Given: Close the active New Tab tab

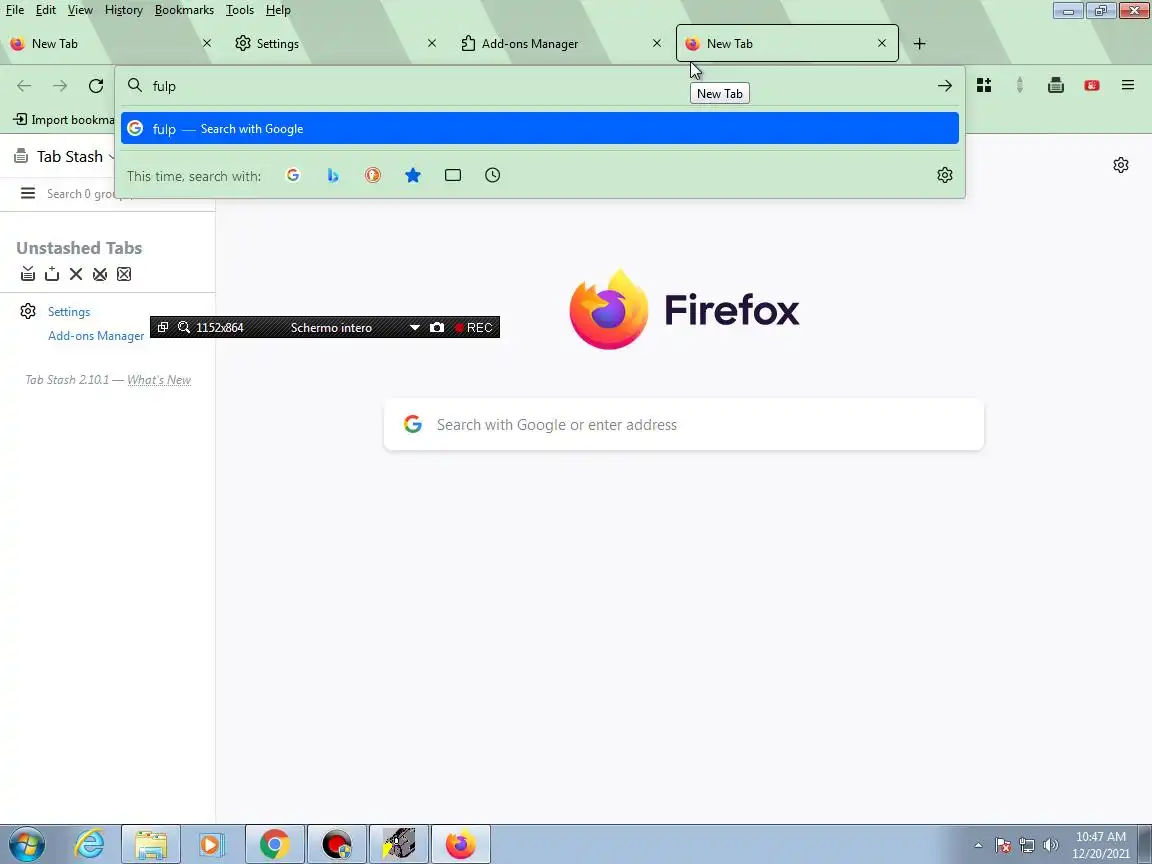Looking at the screenshot, I should tap(882, 43).
